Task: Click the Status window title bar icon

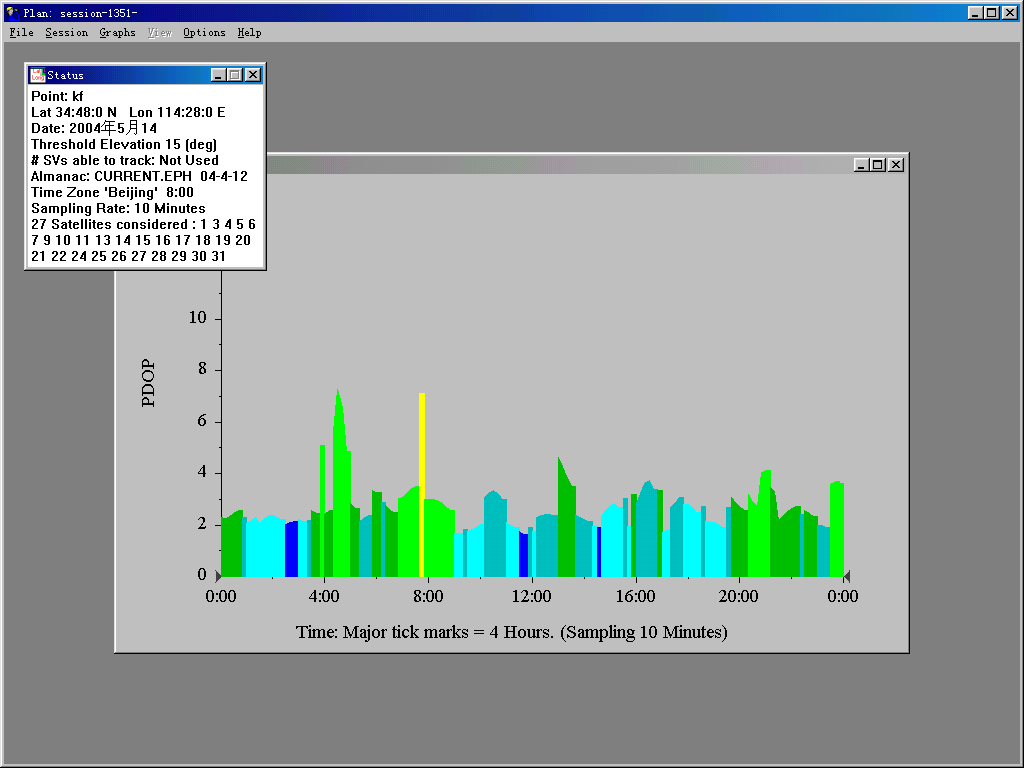Action: pos(37,75)
